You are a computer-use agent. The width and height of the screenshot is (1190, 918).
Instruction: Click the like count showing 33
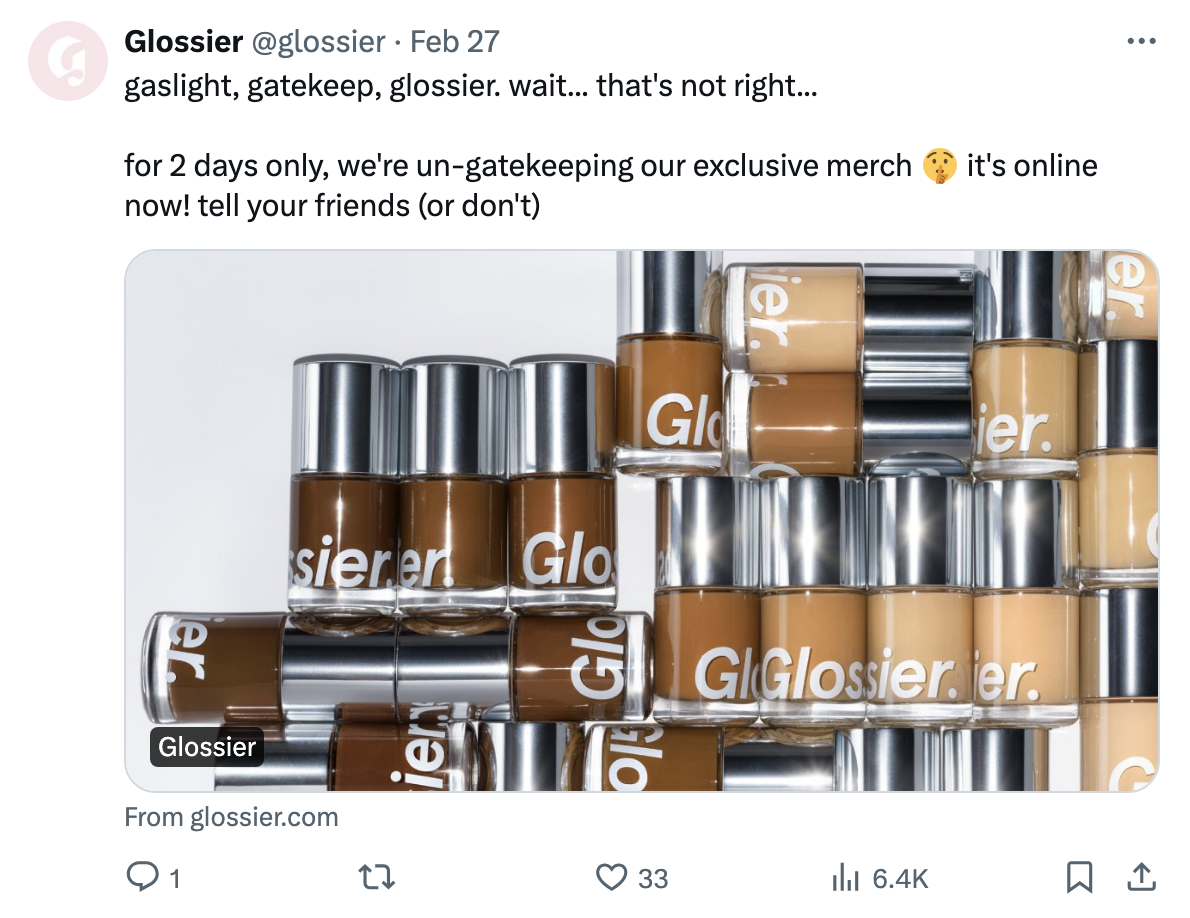tap(649, 879)
